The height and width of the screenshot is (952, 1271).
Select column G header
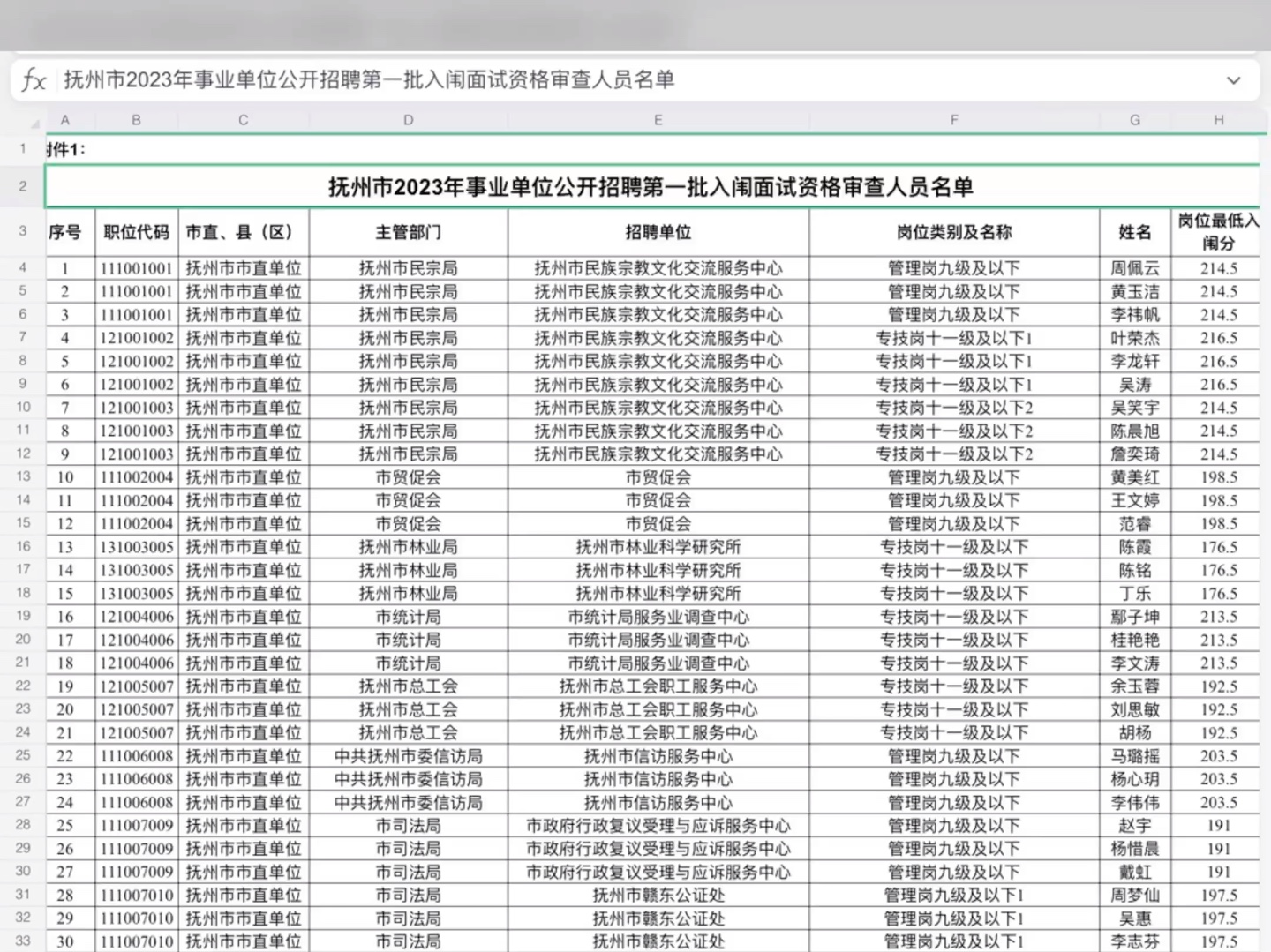pos(1135,120)
